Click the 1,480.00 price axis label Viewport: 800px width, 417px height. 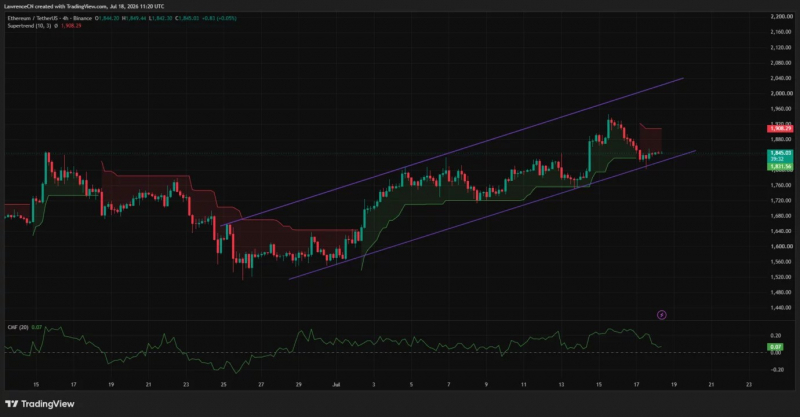pyautogui.click(x=781, y=292)
